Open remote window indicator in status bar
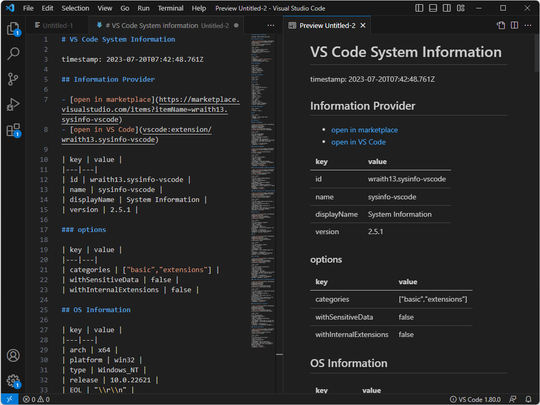This screenshot has width=540, height=405. 10,399
